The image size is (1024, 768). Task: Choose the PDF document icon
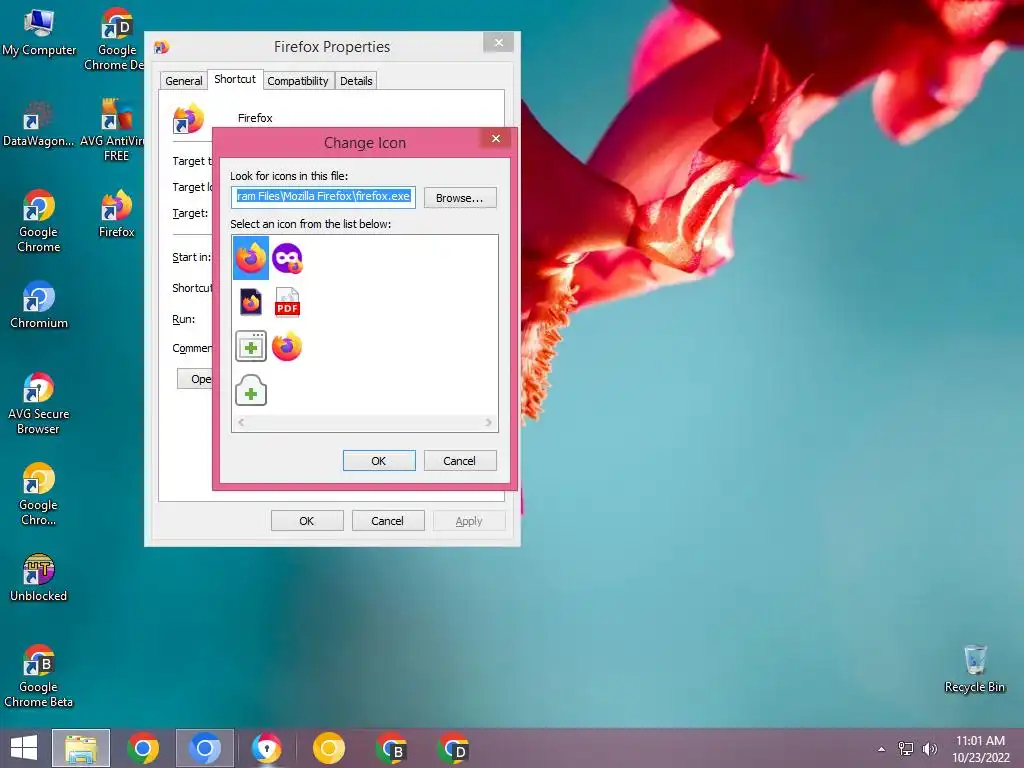point(287,302)
